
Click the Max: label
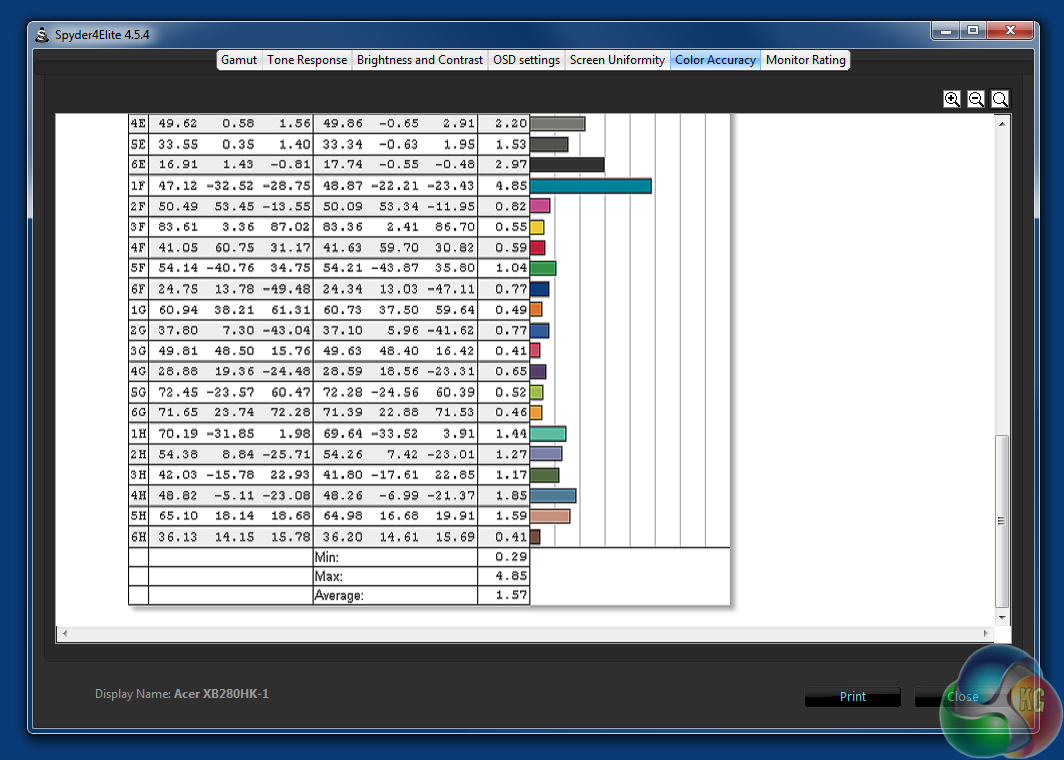pos(328,576)
